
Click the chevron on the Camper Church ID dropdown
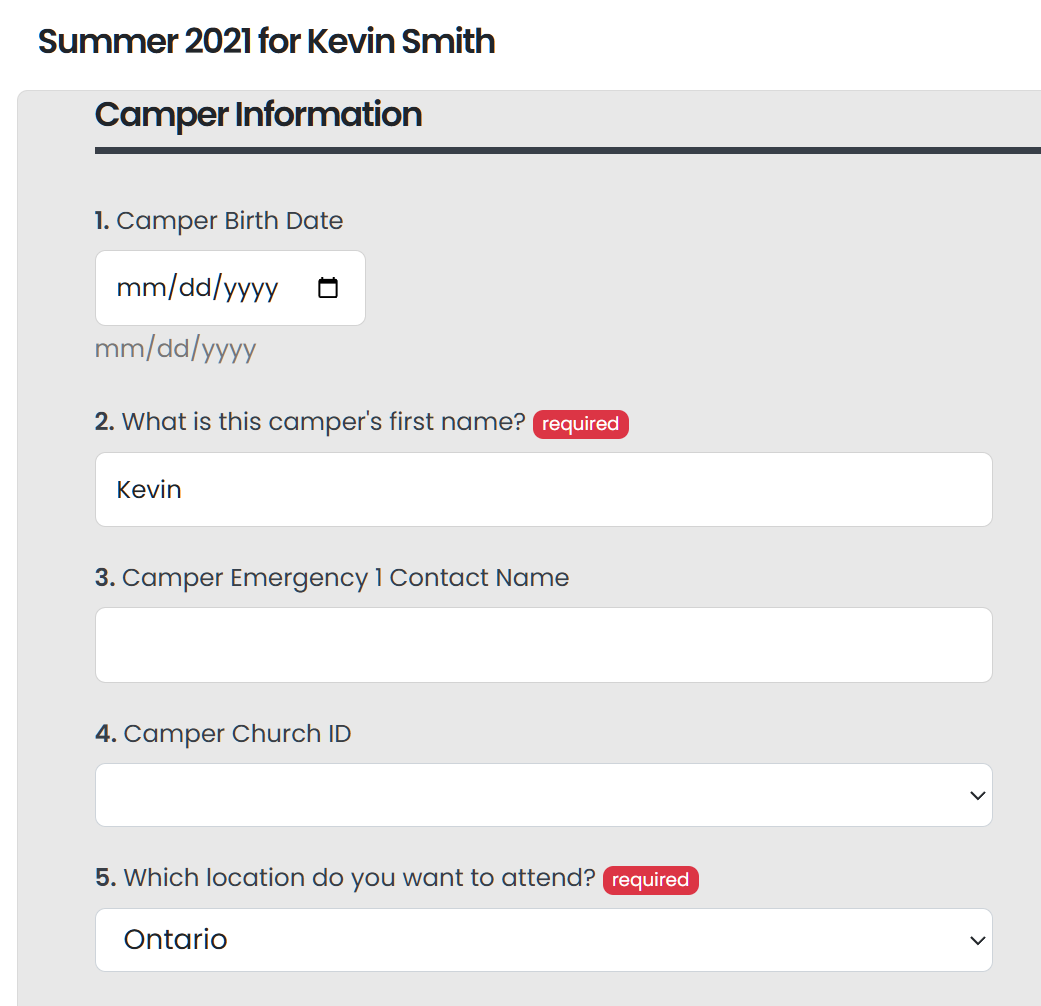coord(976,795)
